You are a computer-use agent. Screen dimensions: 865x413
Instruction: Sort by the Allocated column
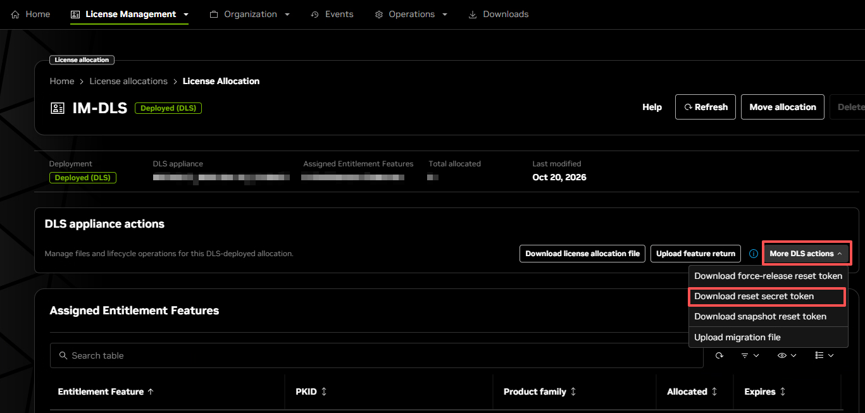click(692, 391)
